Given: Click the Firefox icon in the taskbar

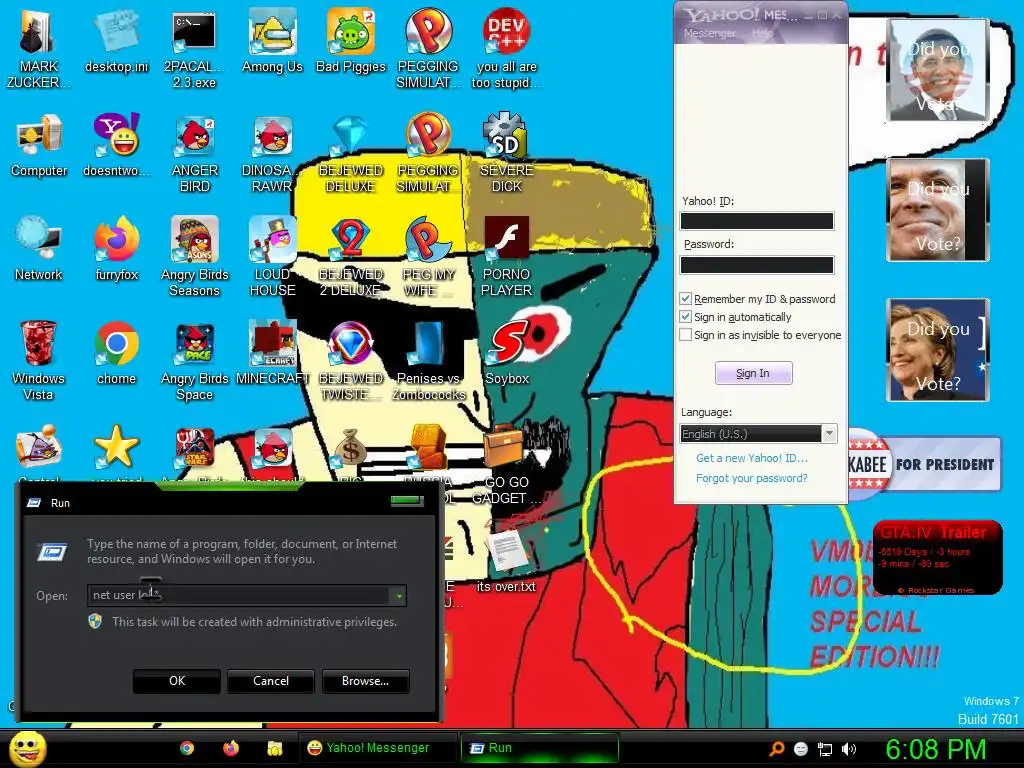Looking at the screenshot, I should click(231, 748).
